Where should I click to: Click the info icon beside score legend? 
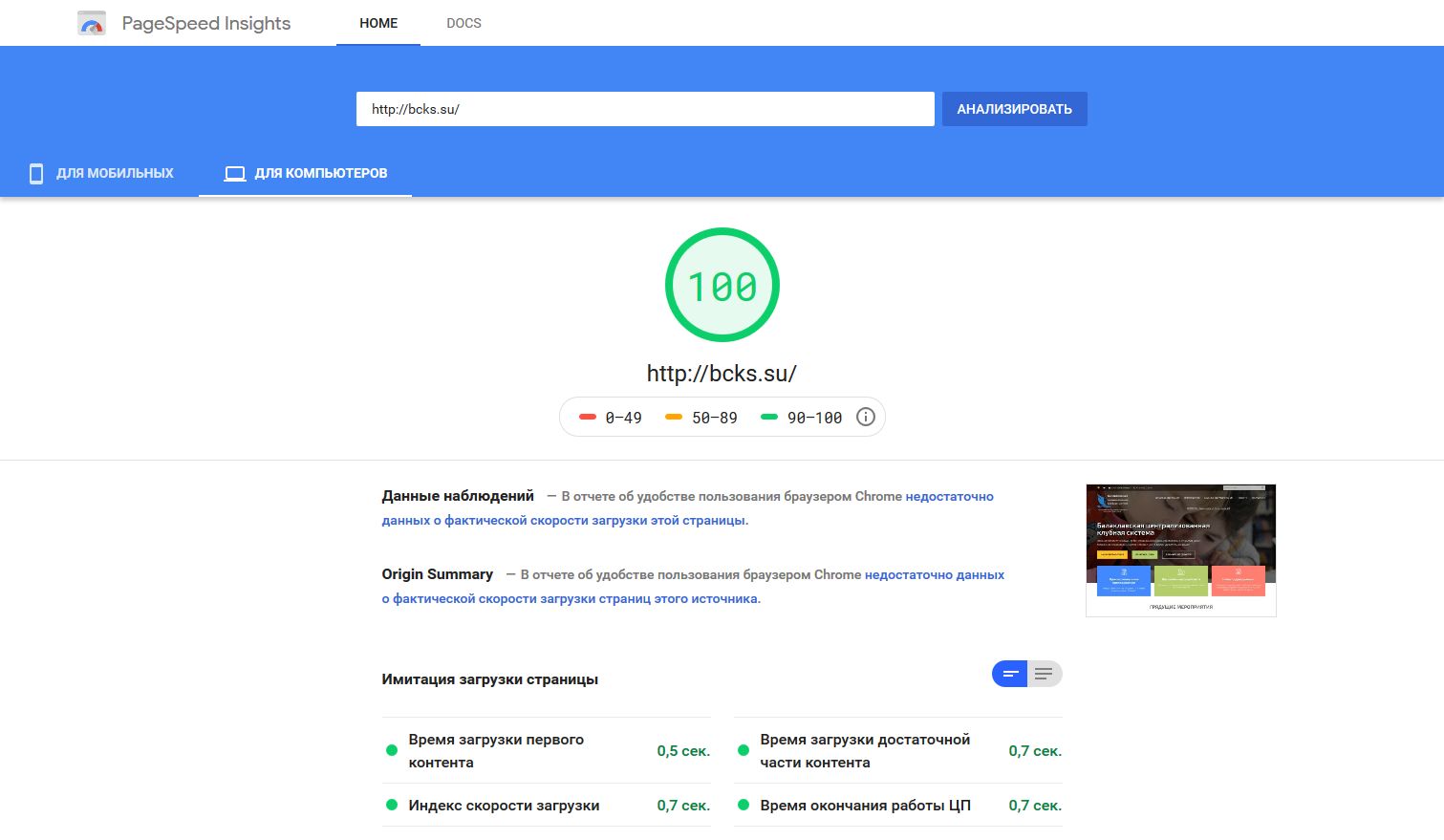tap(866, 417)
